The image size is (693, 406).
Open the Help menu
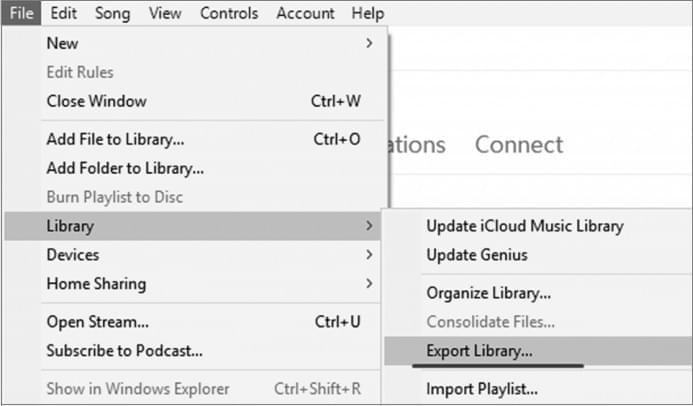[x=367, y=13]
